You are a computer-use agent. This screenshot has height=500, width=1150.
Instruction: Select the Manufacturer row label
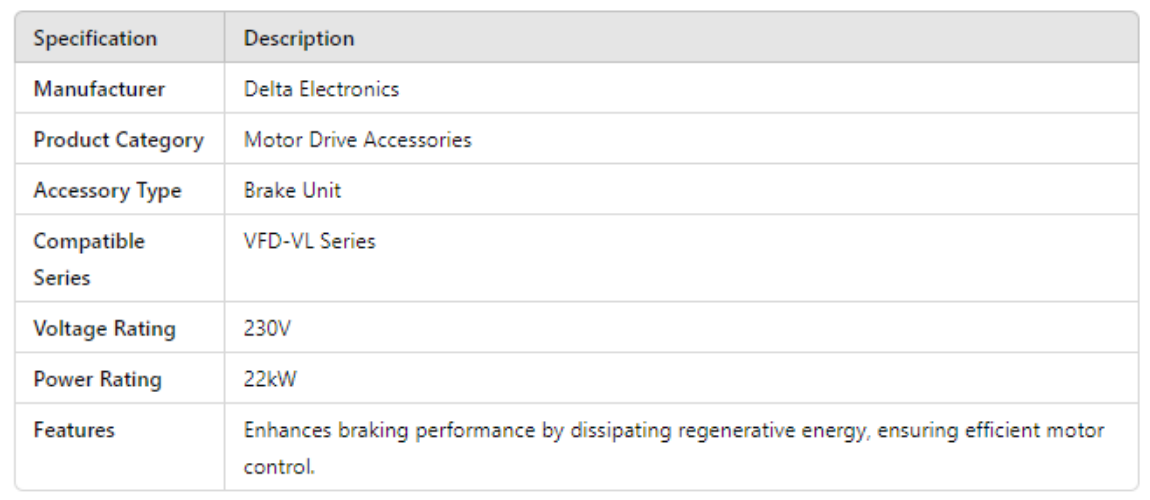coord(99,89)
